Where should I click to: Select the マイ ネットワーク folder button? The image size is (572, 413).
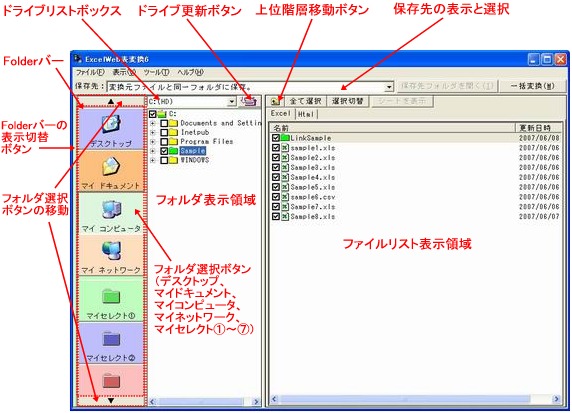tap(111, 255)
